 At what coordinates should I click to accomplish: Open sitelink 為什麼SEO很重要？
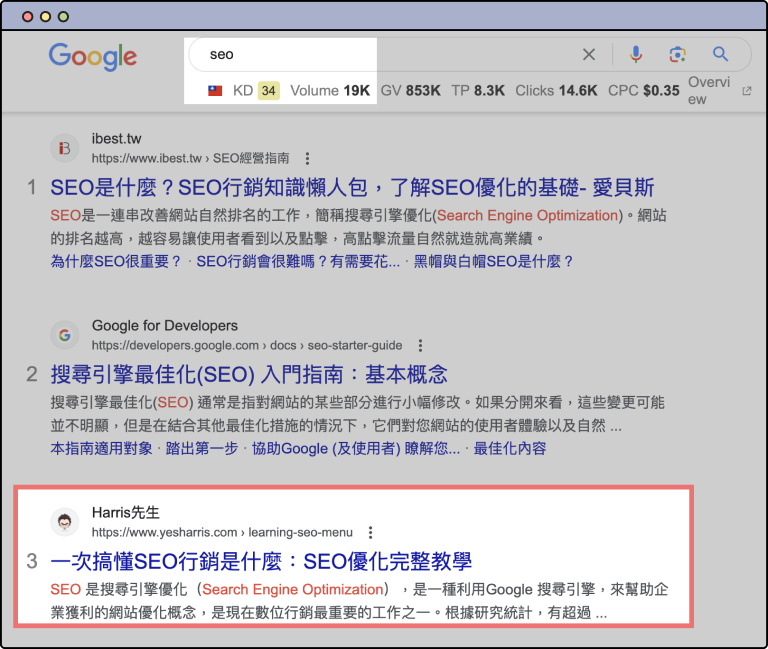[116, 261]
